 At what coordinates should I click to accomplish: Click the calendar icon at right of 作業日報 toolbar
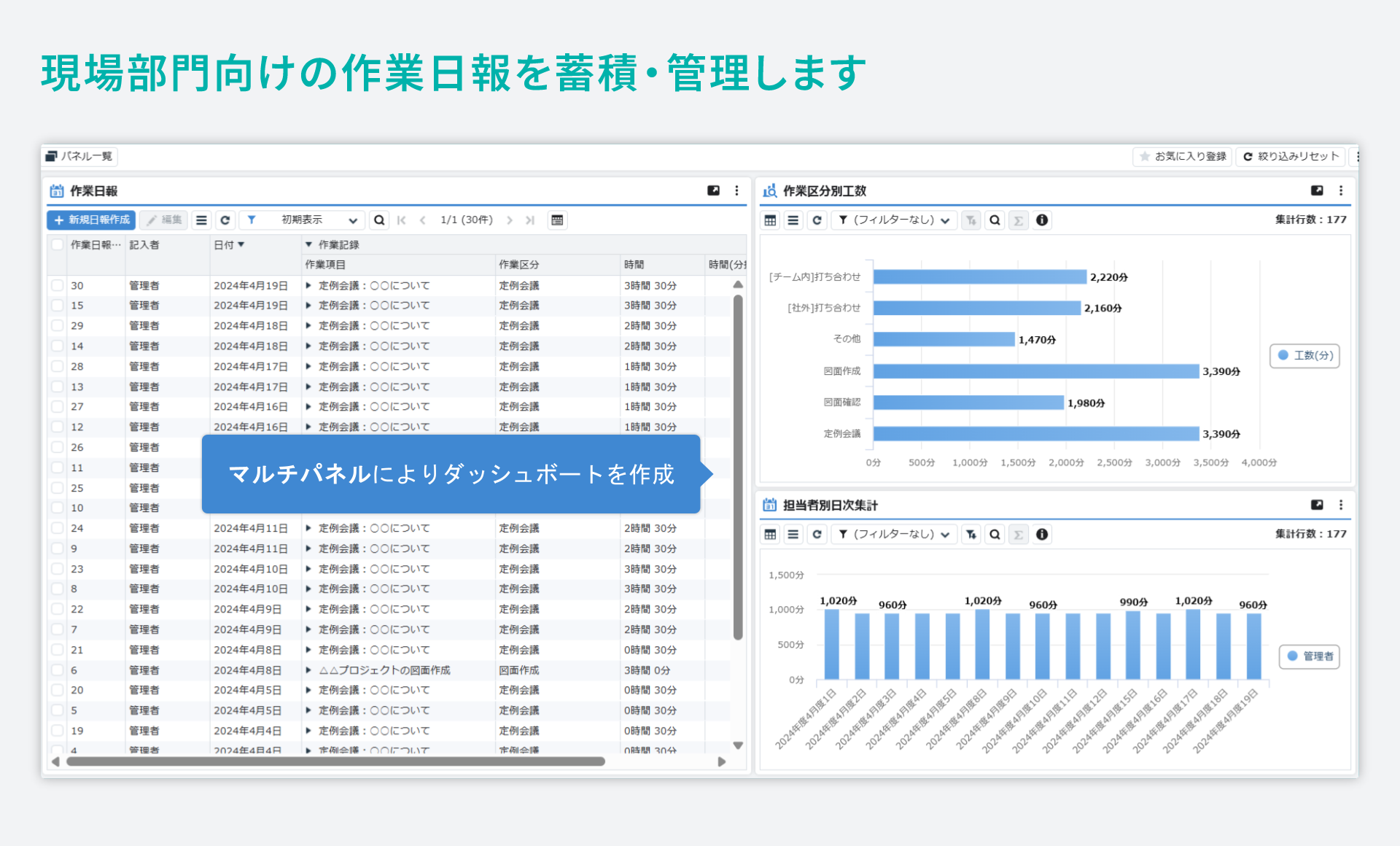[558, 220]
